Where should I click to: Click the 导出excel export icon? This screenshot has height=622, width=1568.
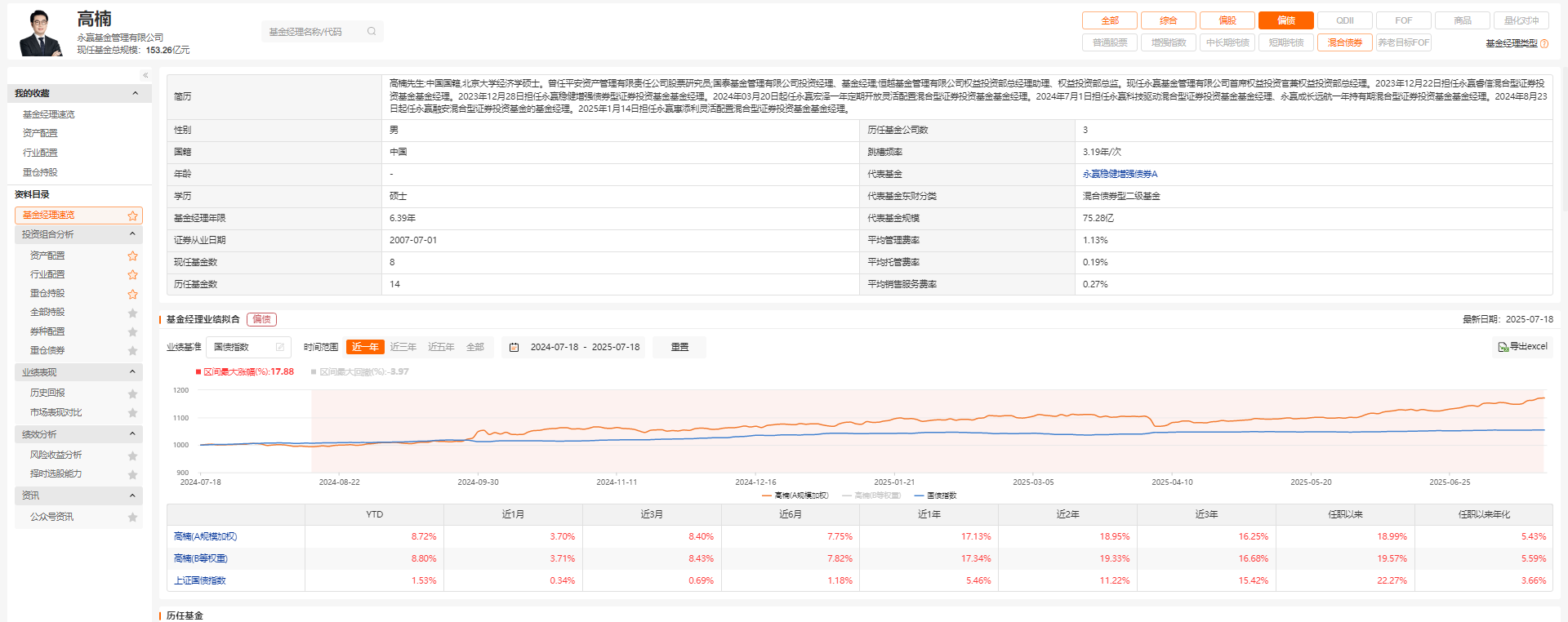click(1503, 347)
